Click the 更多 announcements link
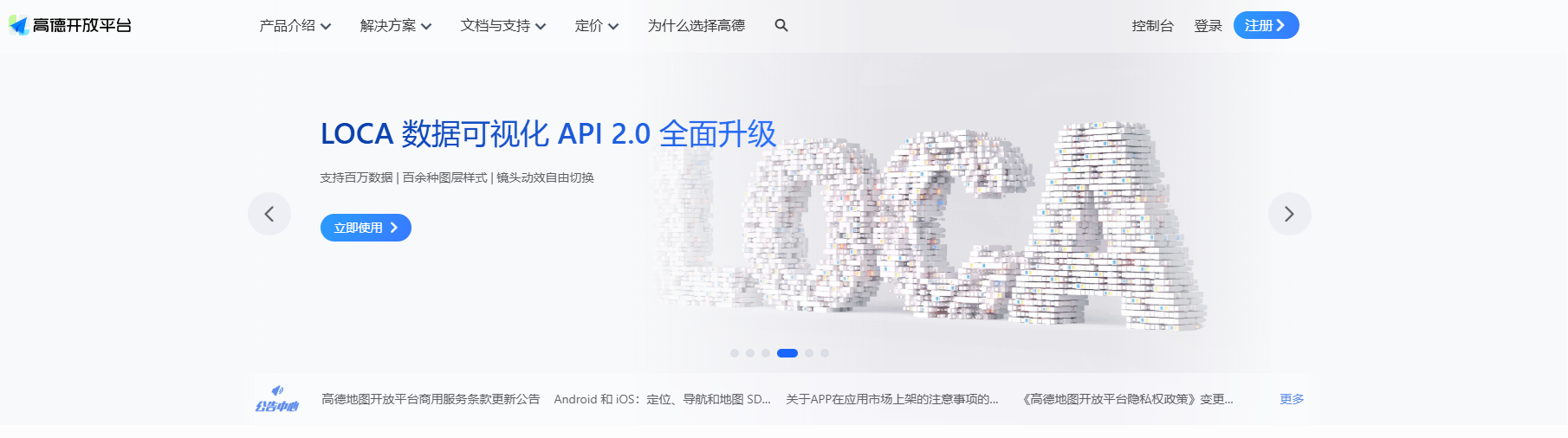 [1292, 399]
